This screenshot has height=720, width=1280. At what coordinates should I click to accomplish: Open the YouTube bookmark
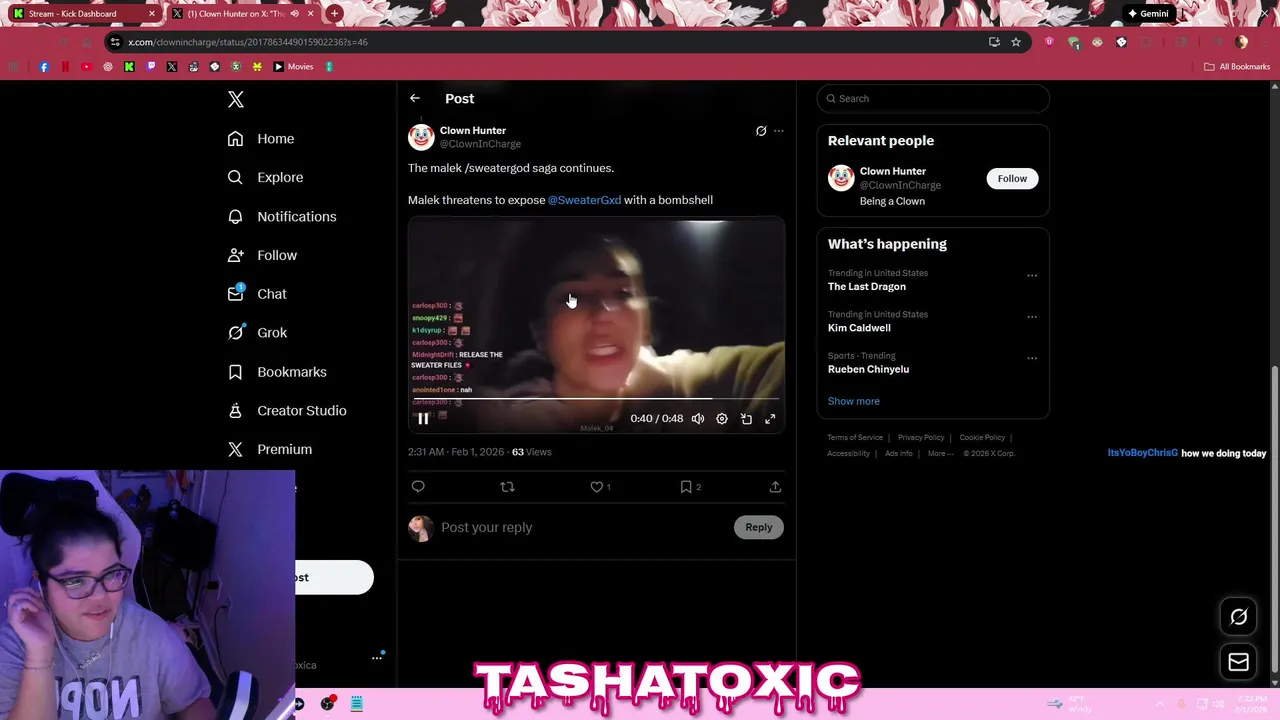(x=86, y=67)
